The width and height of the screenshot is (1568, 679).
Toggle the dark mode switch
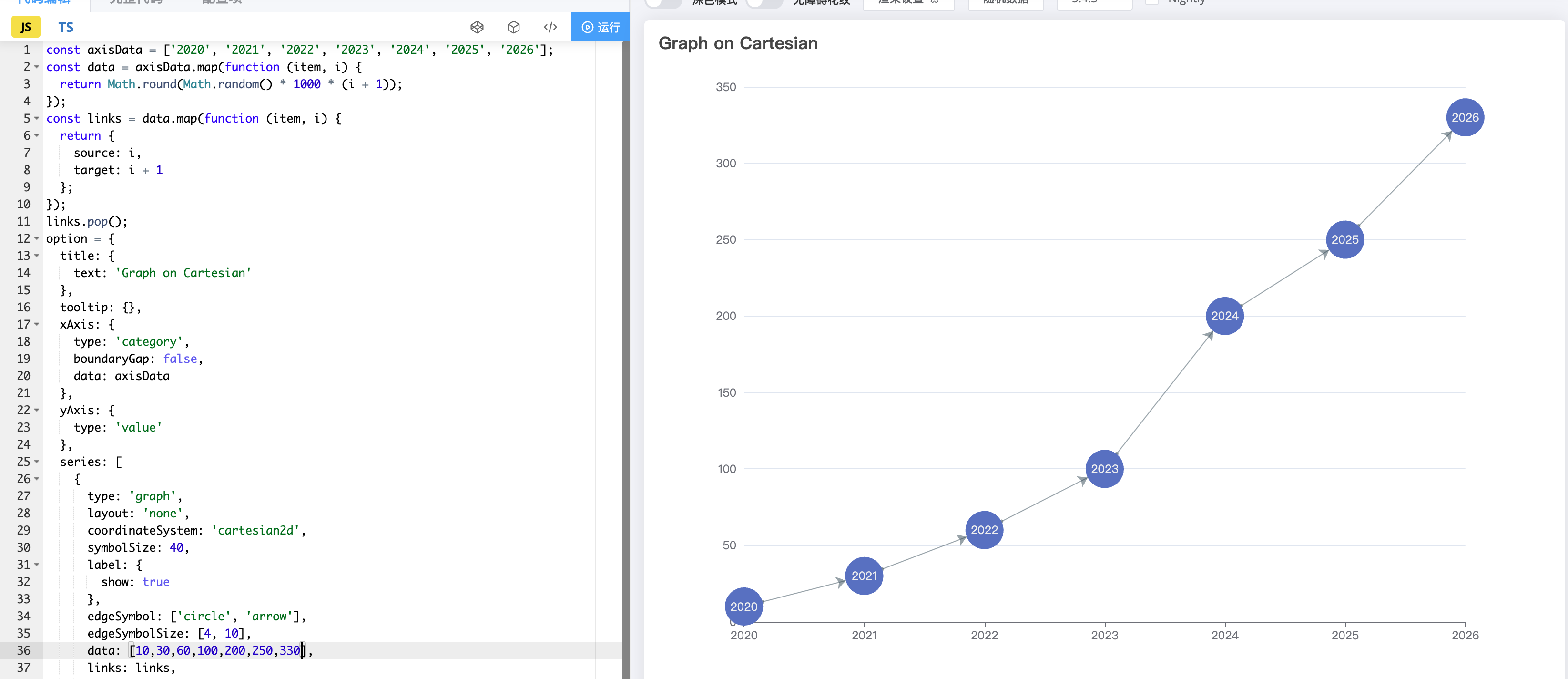(663, 2)
